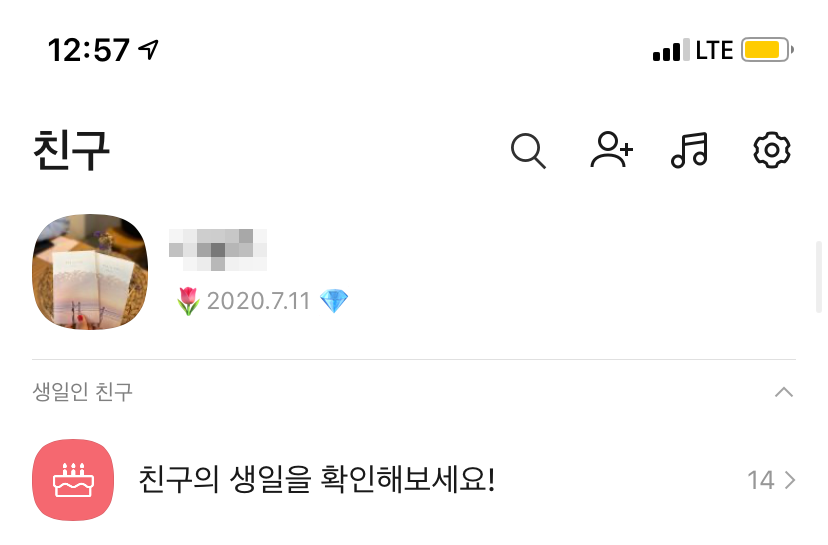Tap the location arrow beside the clock
The width and height of the screenshot is (828, 545).
point(148,50)
